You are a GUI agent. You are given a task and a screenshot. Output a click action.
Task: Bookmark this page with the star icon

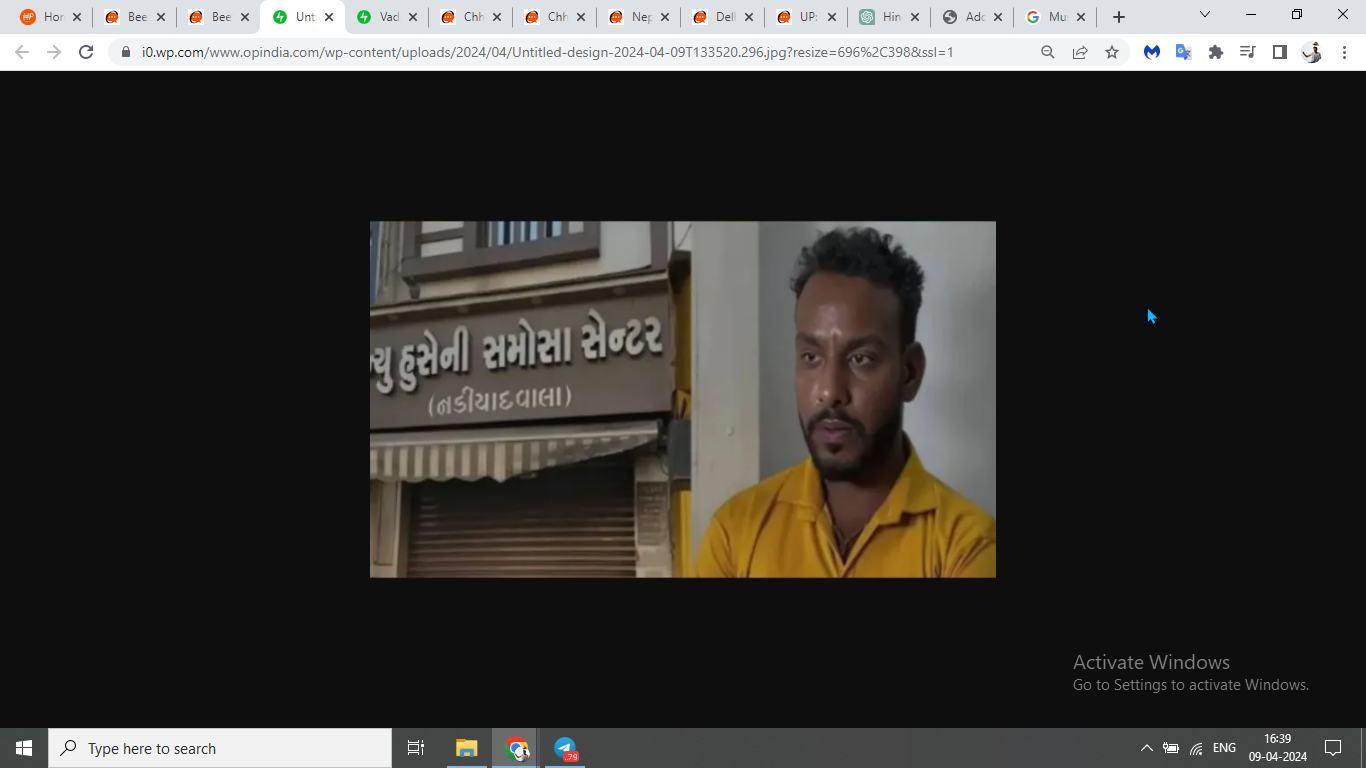coord(1112,52)
